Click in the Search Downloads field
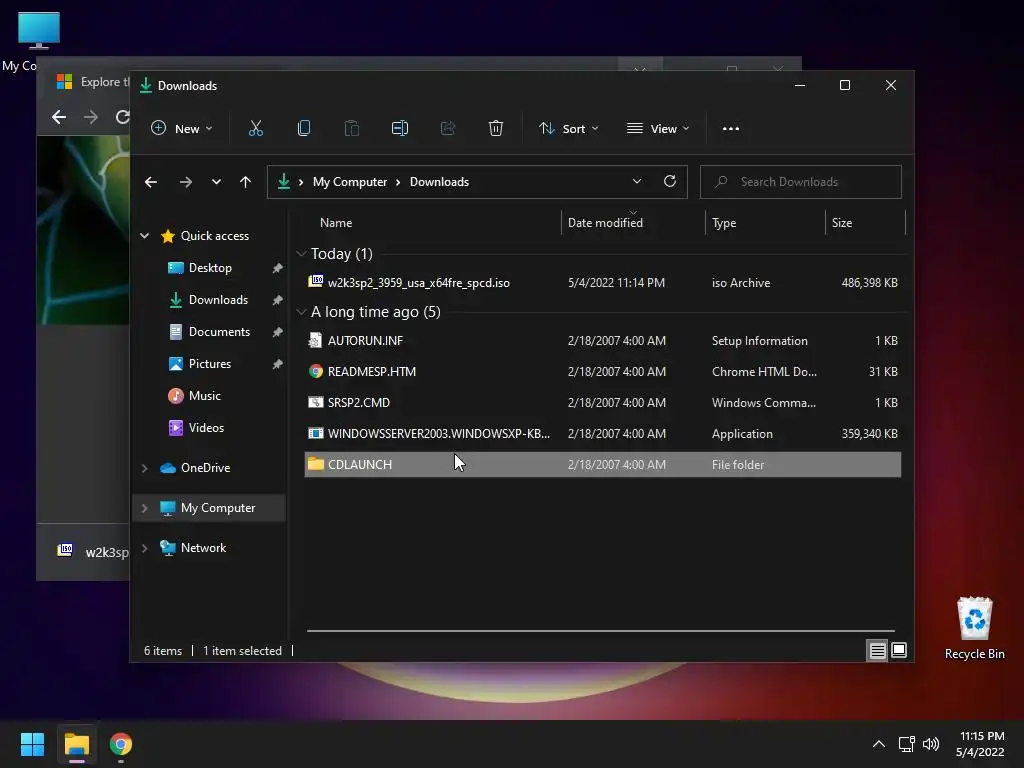 coord(801,182)
